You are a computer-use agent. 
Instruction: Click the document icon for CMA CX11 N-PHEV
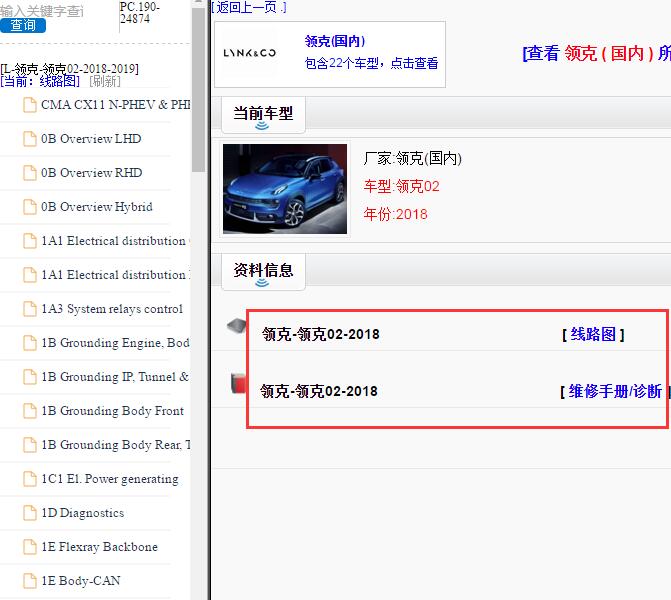click(x=30, y=104)
